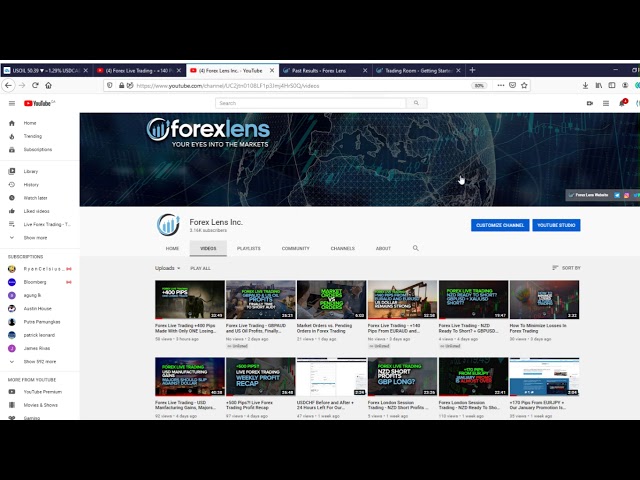Open the Sort By dropdown

coord(566,268)
